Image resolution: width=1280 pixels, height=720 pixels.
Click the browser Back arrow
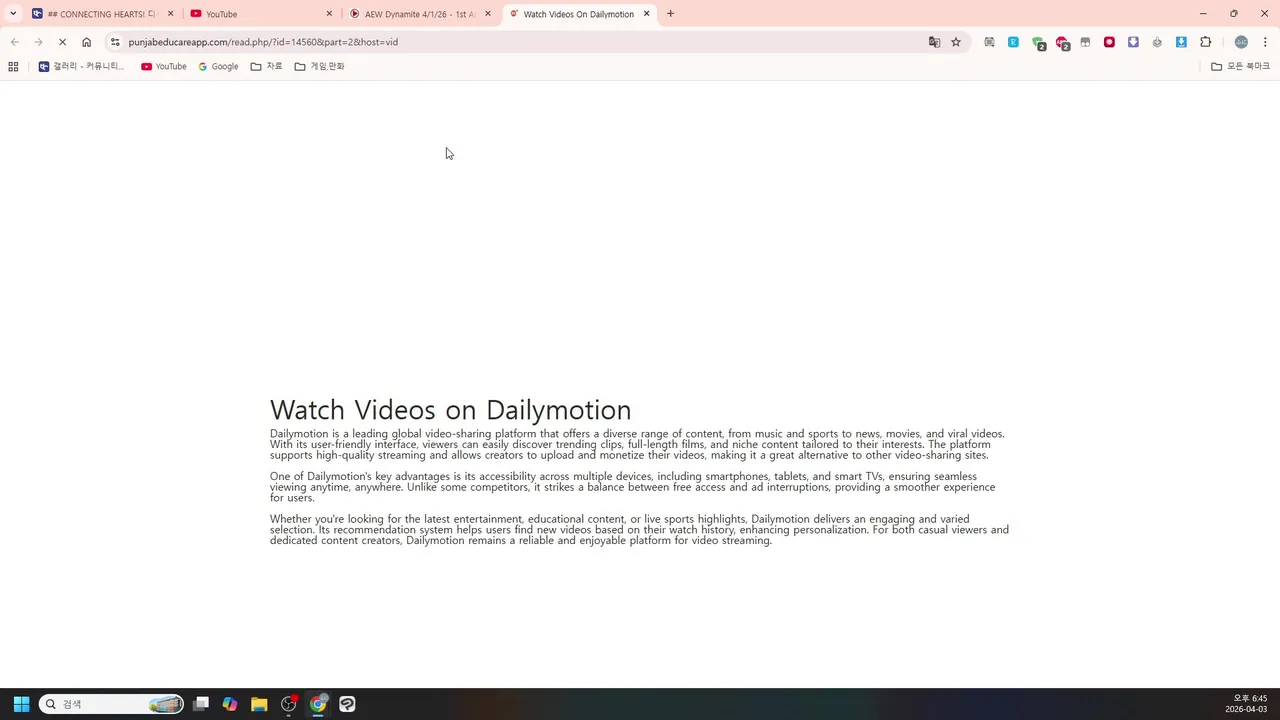(x=14, y=42)
